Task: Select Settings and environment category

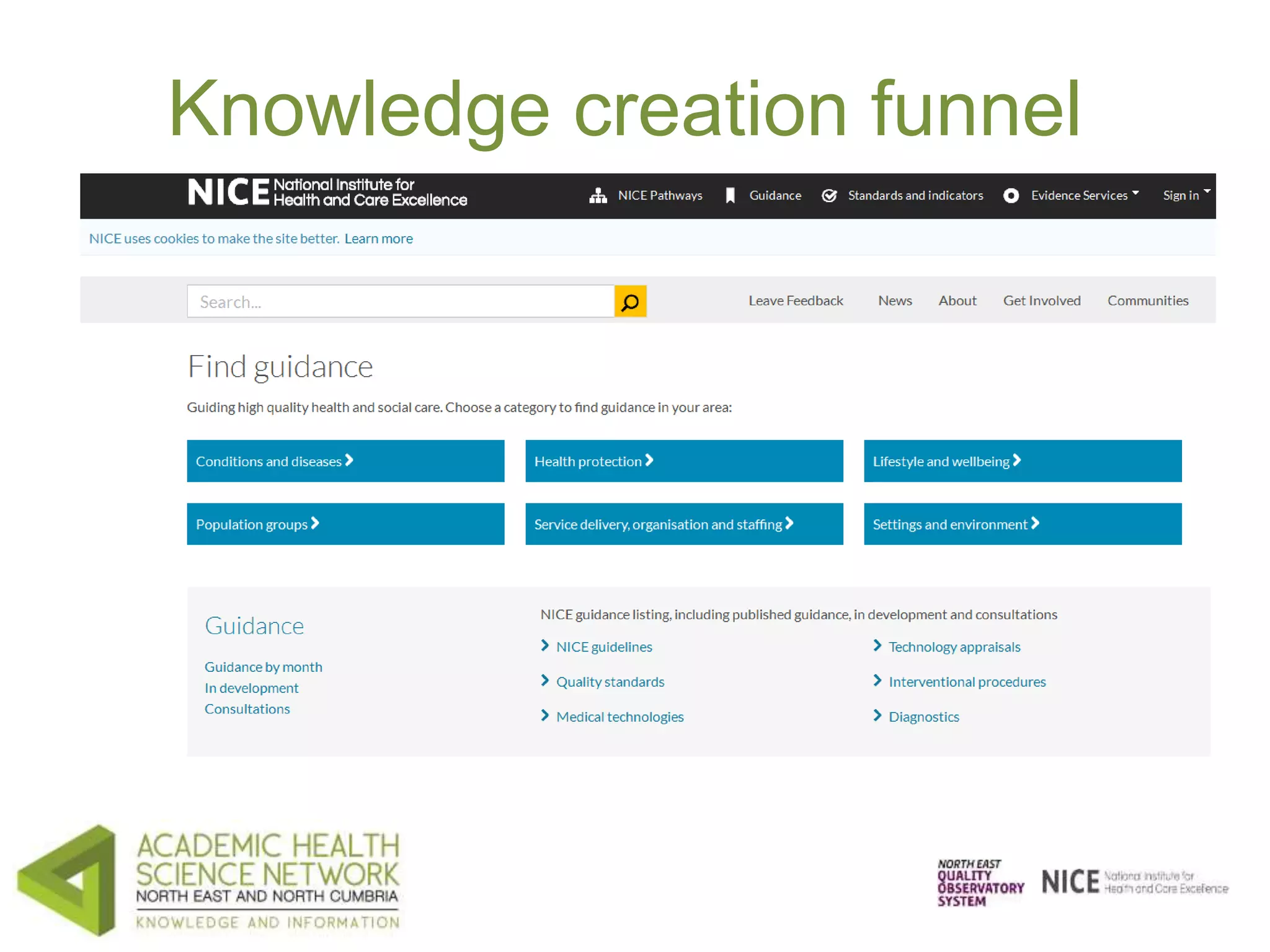Action: (1023, 524)
